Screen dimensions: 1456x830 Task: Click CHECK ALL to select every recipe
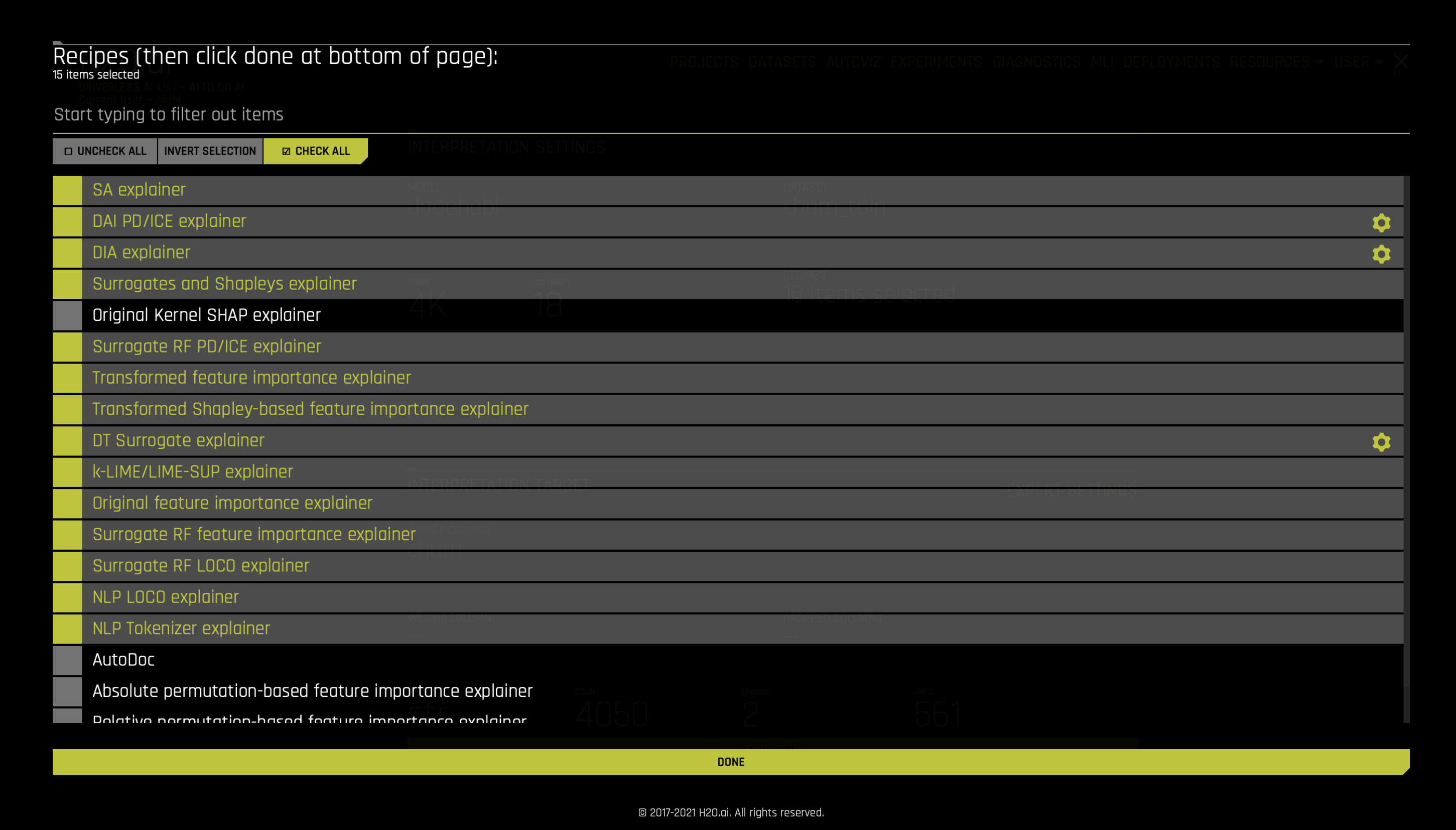pyautogui.click(x=315, y=151)
